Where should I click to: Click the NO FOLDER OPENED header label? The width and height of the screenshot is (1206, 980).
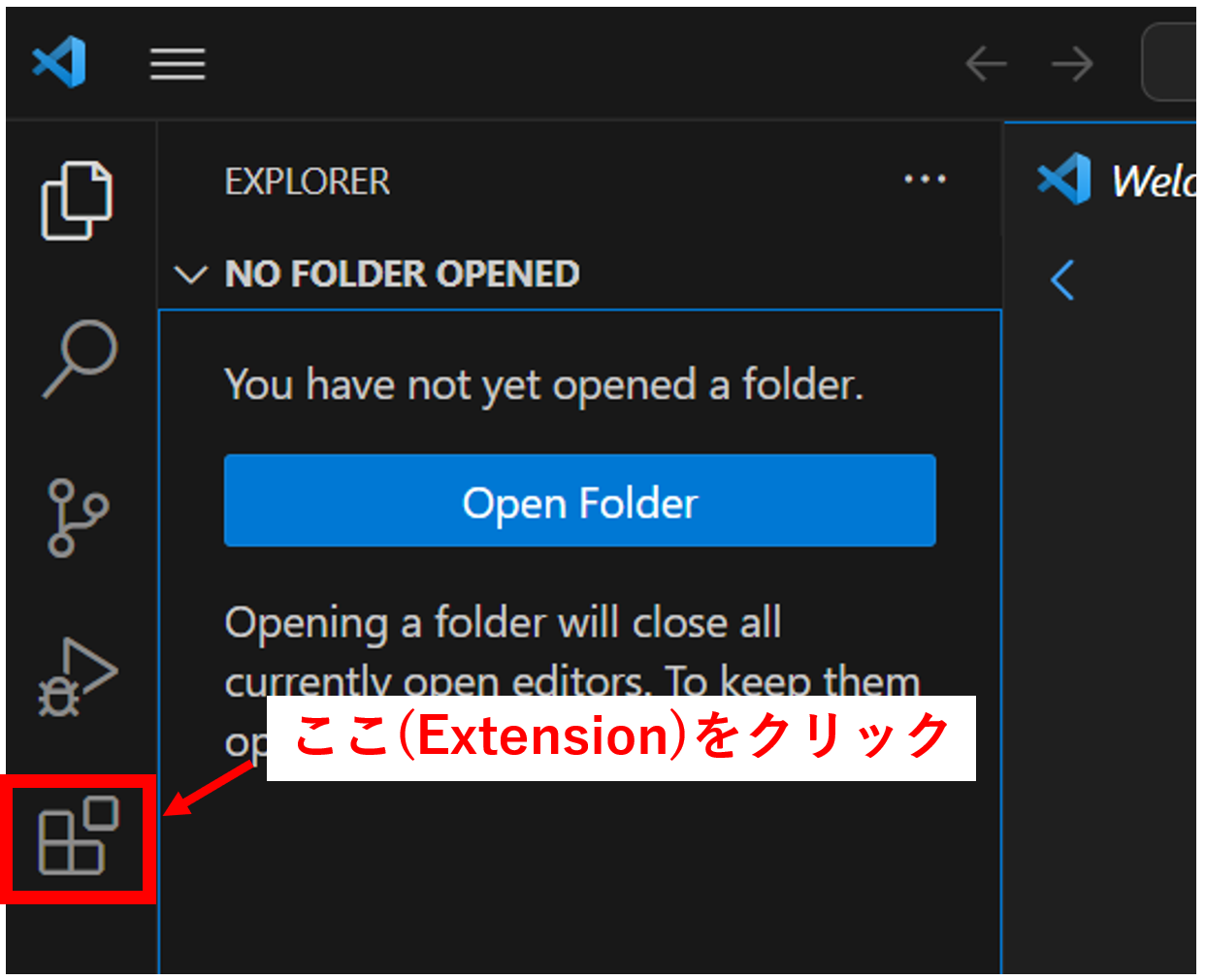coord(403,275)
